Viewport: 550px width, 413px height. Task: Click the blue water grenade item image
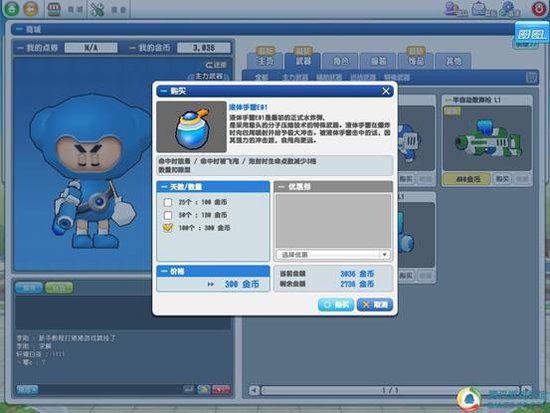tap(192, 127)
